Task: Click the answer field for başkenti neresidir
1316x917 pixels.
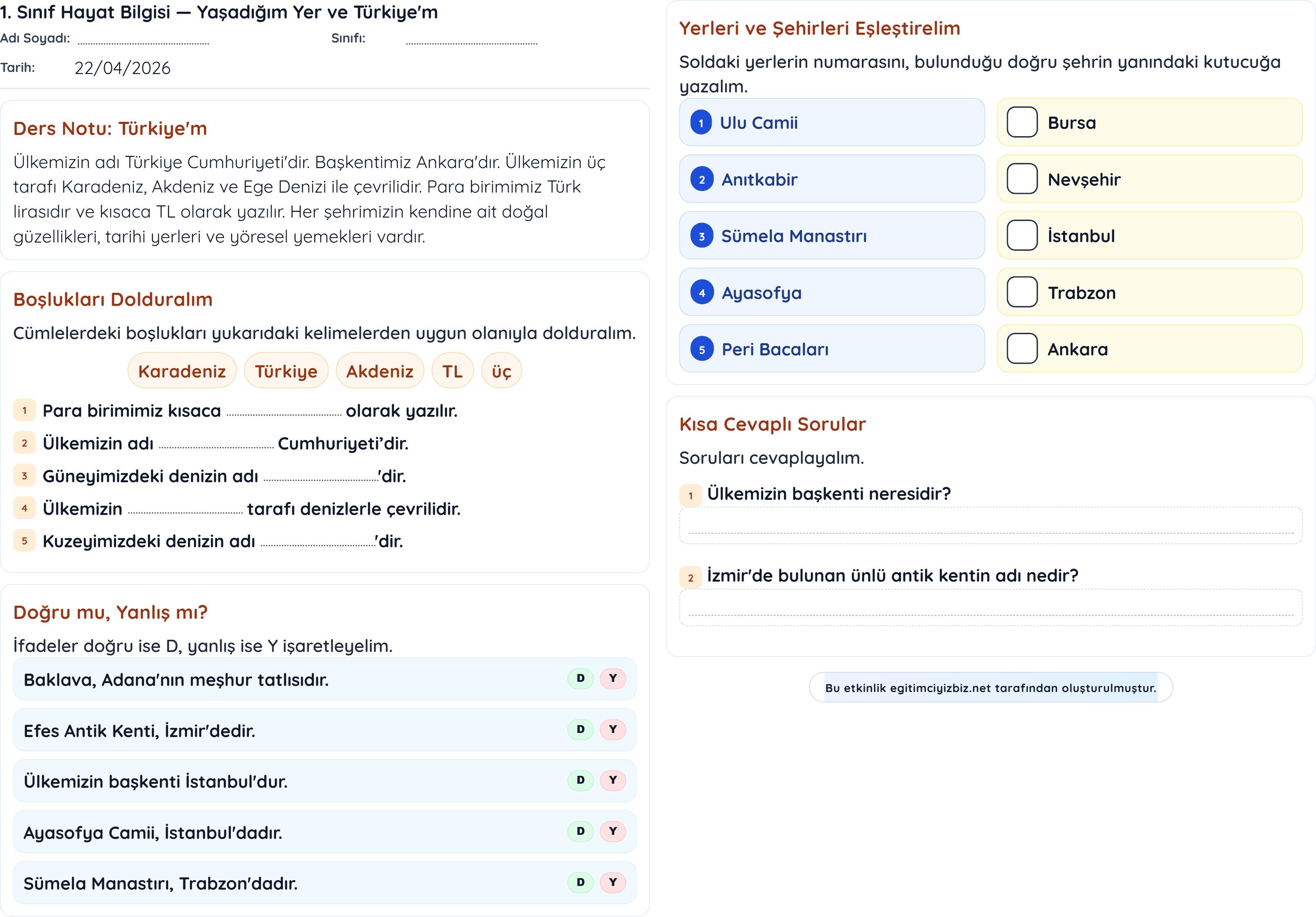Action: [x=990, y=525]
